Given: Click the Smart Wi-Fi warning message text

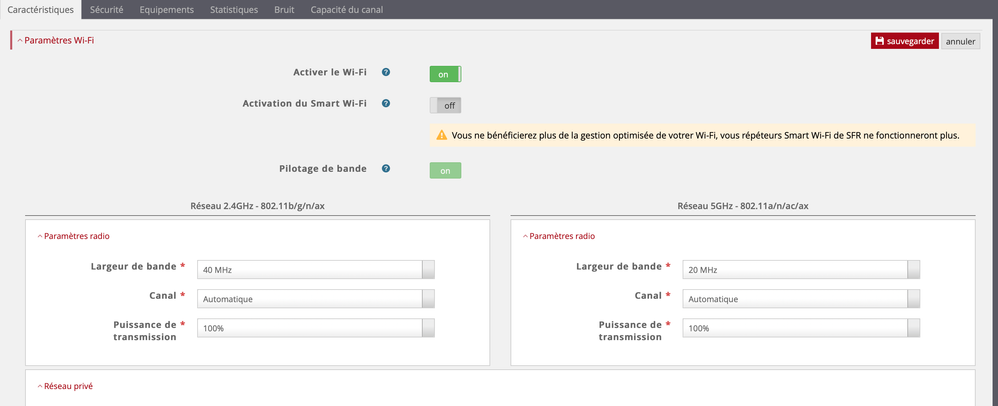Looking at the screenshot, I should pyautogui.click(x=705, y=135).
